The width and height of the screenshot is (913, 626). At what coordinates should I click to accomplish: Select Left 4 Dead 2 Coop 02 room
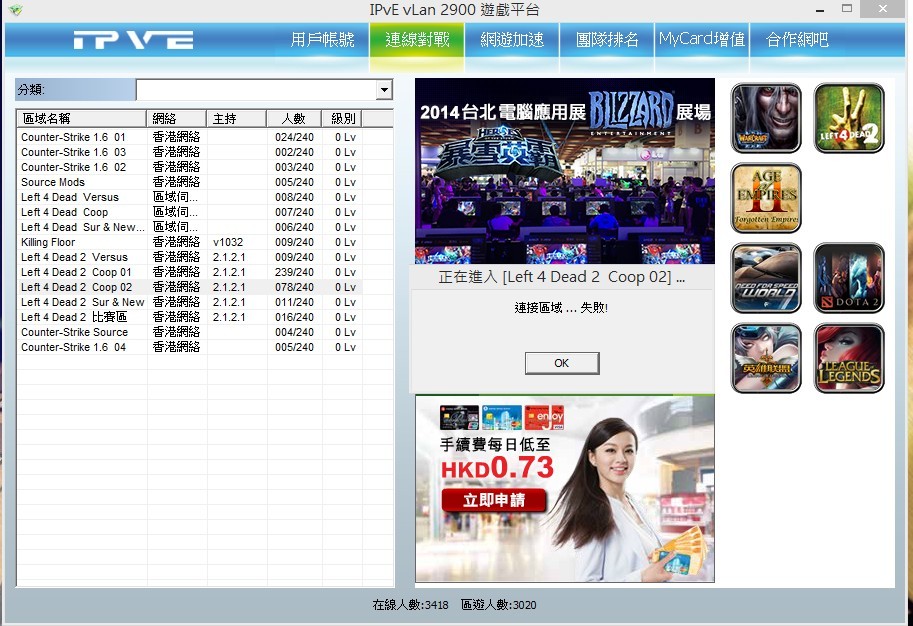189,287
